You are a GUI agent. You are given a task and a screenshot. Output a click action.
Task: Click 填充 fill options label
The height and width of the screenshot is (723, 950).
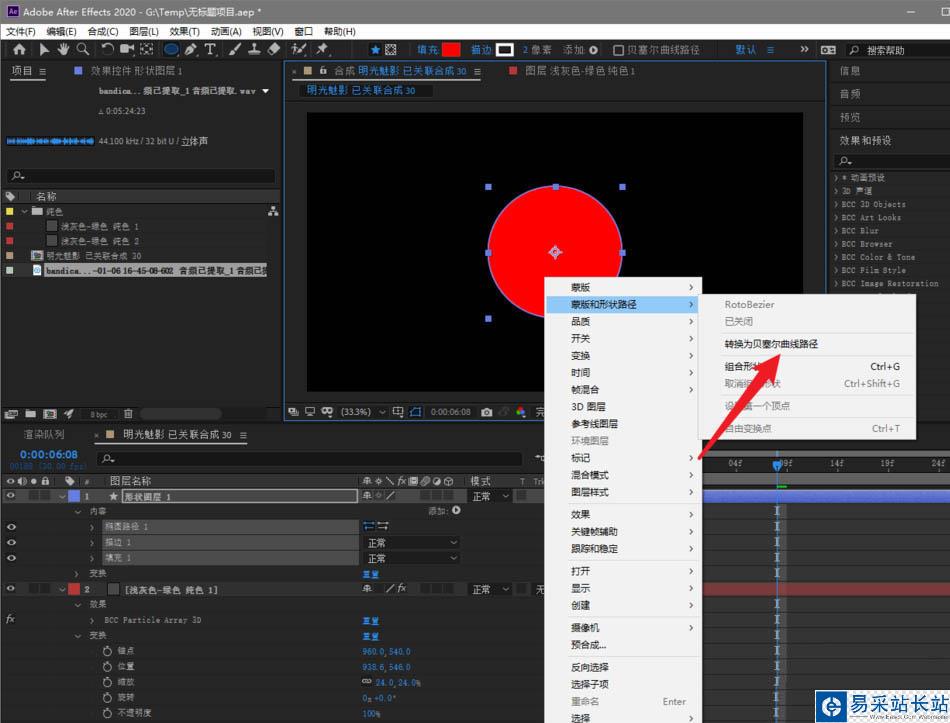tap(428, 50)
